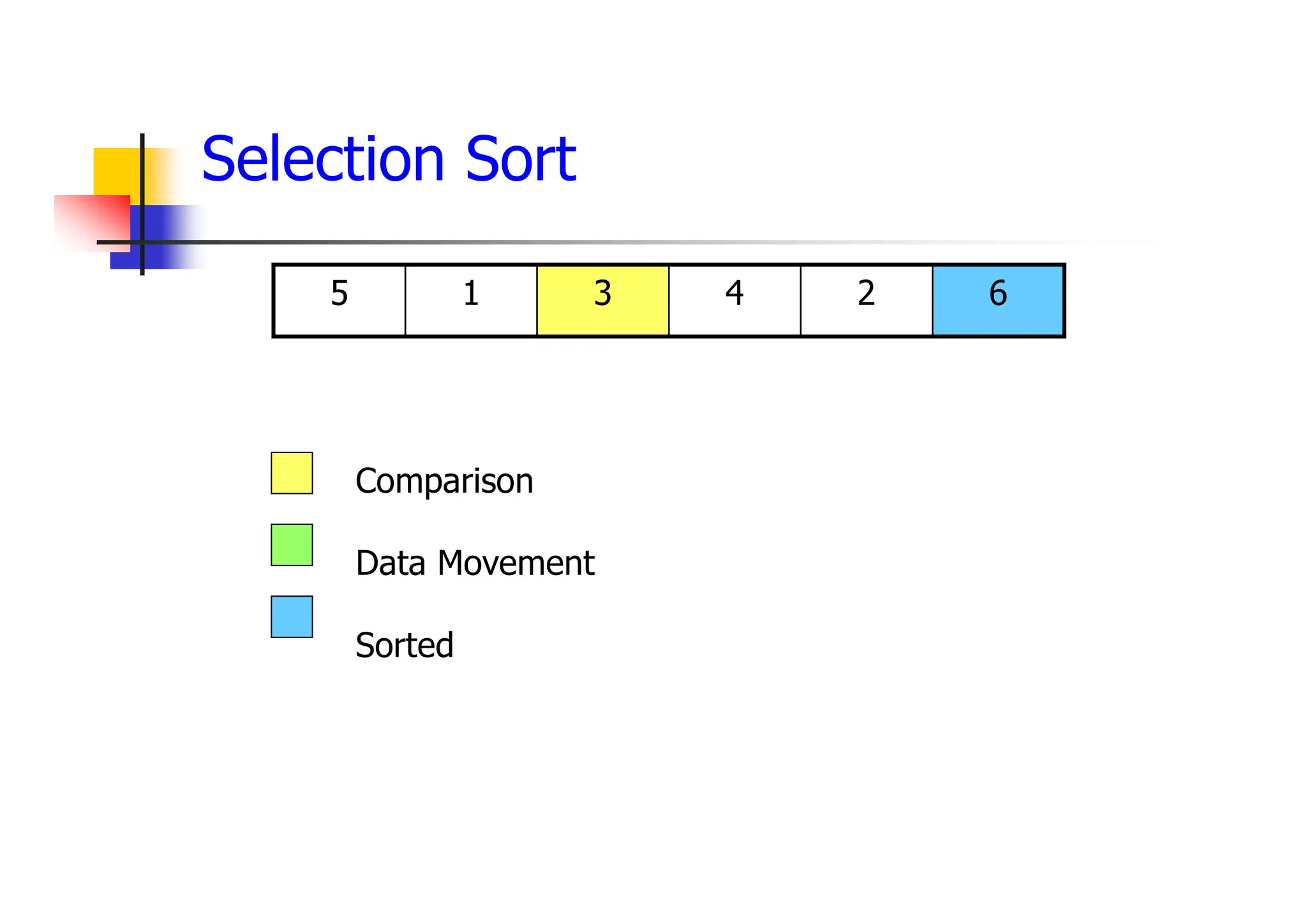Click the light blue Sorted legend swatch
This screenshot has width=1307, height=924.
(x=292, y=616)
